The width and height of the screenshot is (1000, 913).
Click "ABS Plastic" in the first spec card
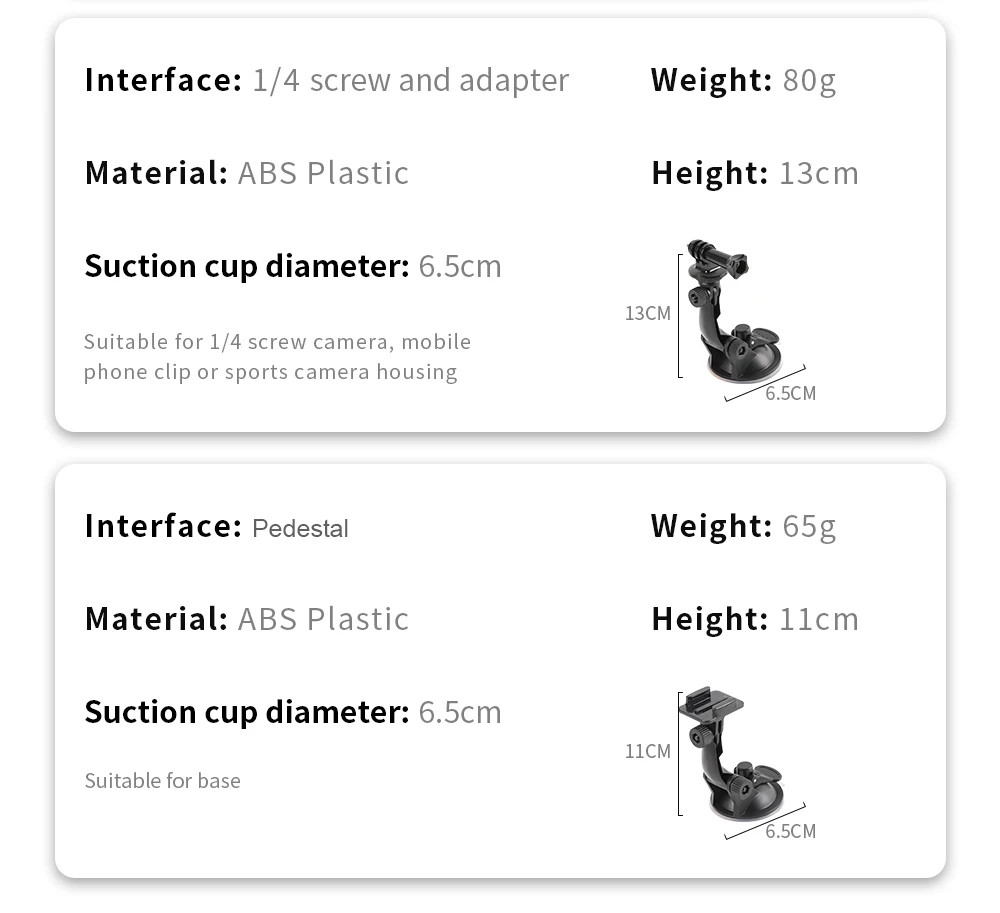click(x=323, y=173)
